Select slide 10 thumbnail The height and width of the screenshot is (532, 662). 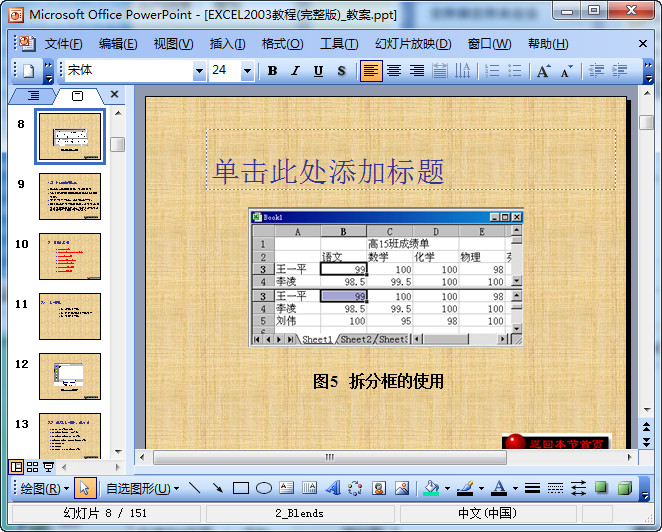70,256
